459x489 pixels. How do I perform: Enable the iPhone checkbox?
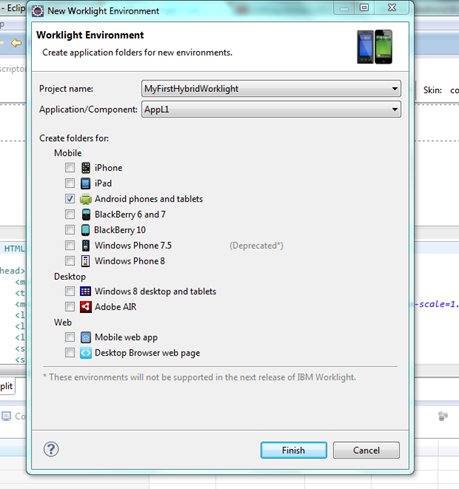70,168
